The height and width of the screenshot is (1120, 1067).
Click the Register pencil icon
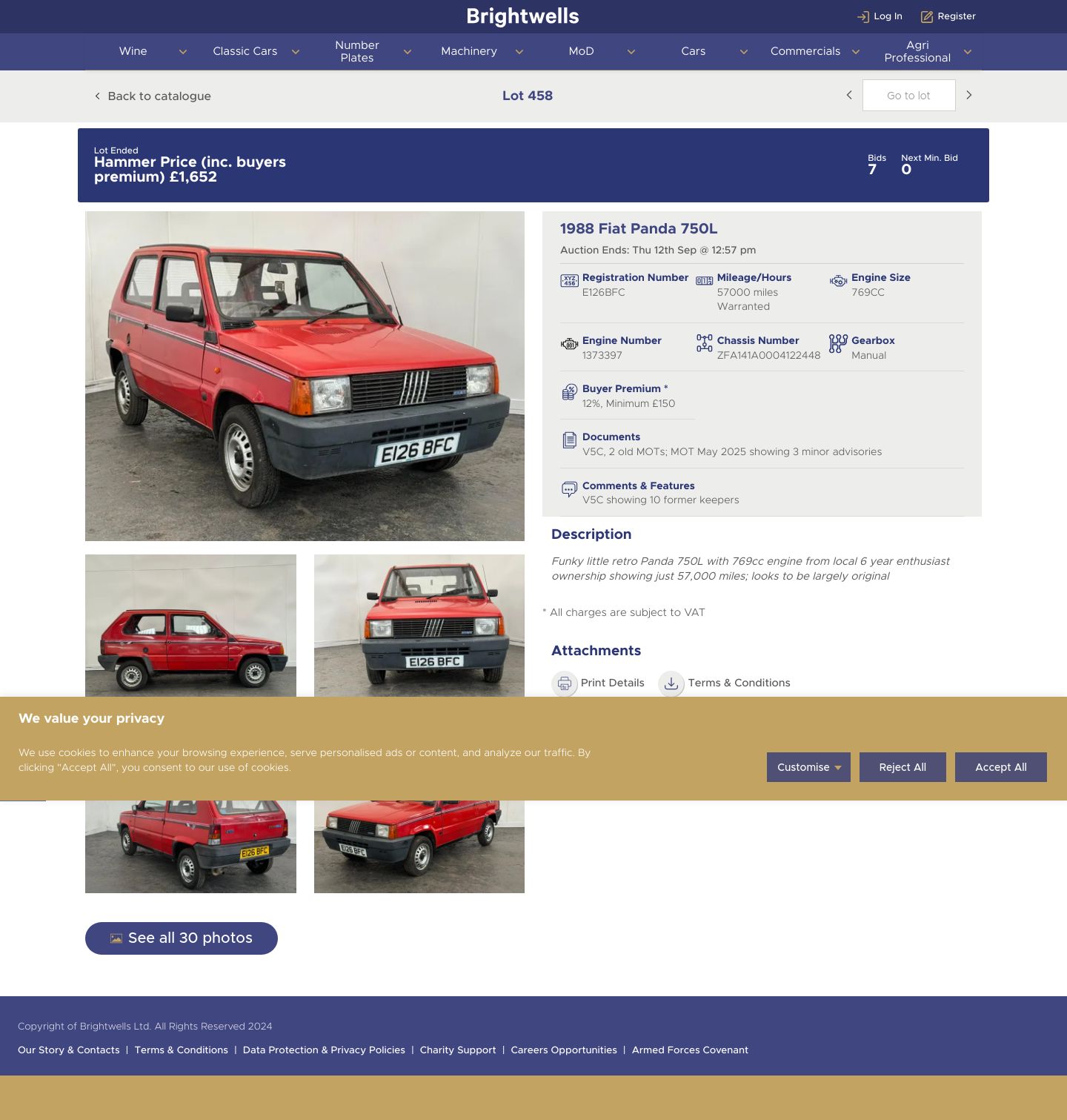pyautogui.click(x=927, y=16)
